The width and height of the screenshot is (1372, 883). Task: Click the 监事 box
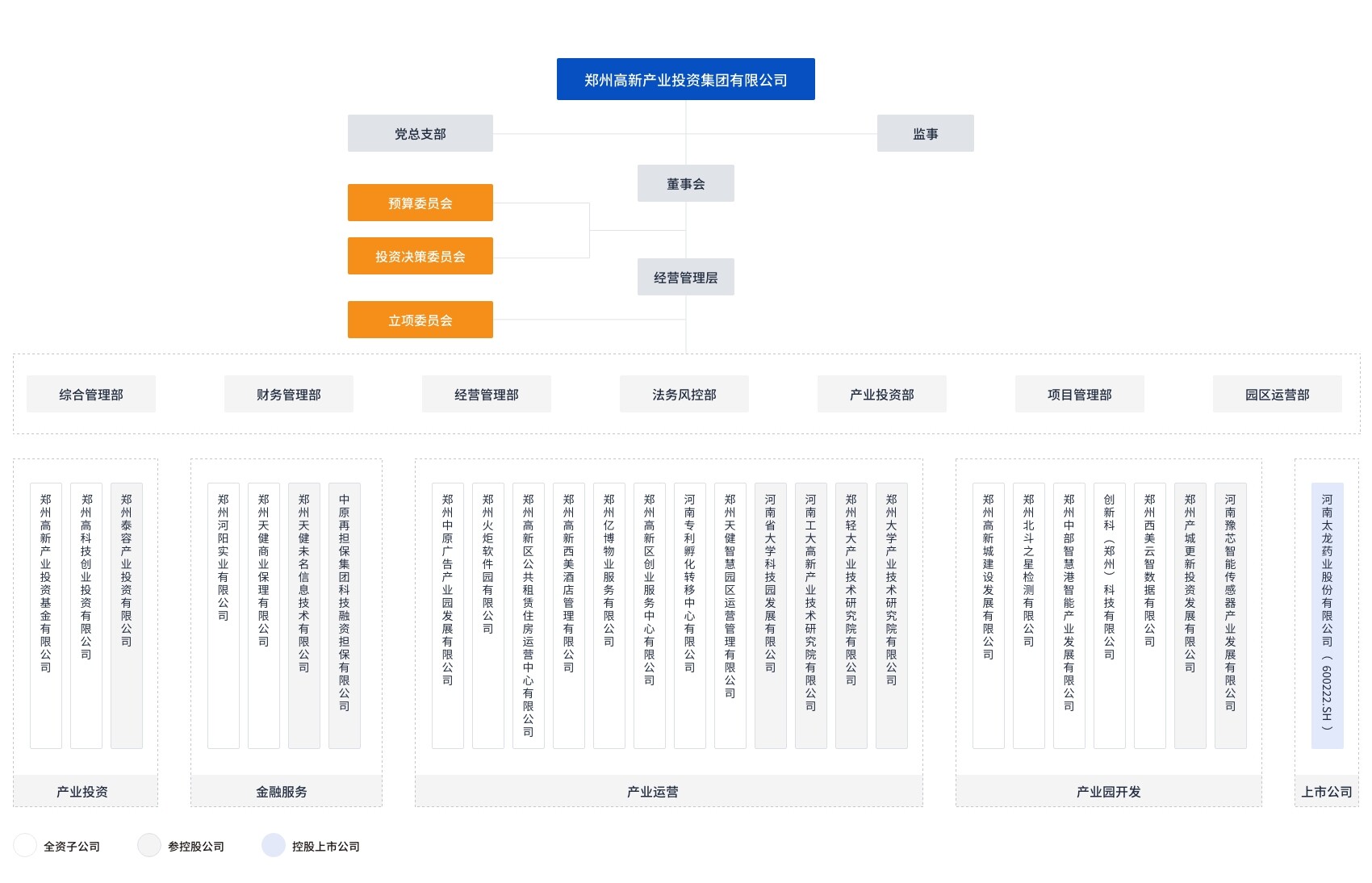click(925, 133)
